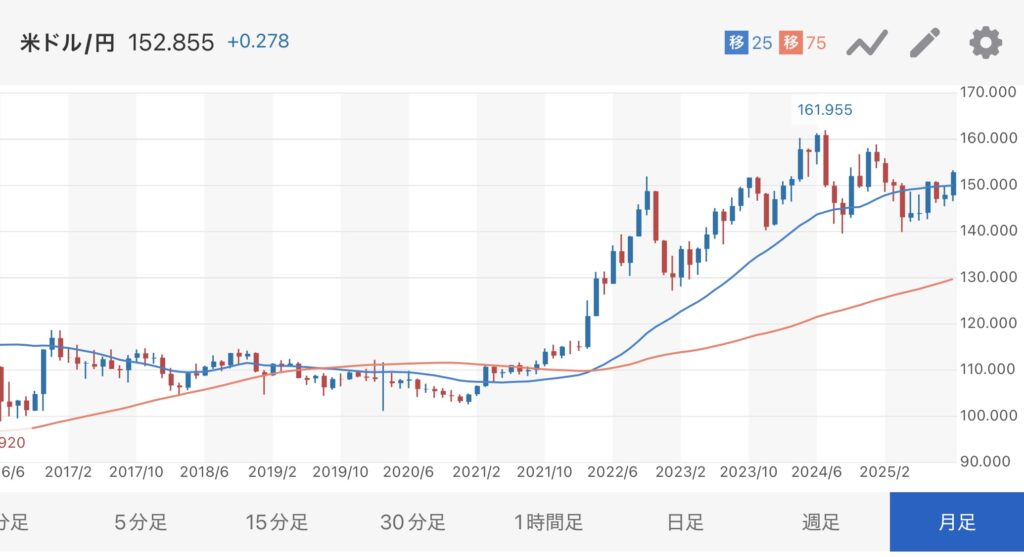Select the pencil drawing tool
The image size is (1024, 557).
click(925, 44)
